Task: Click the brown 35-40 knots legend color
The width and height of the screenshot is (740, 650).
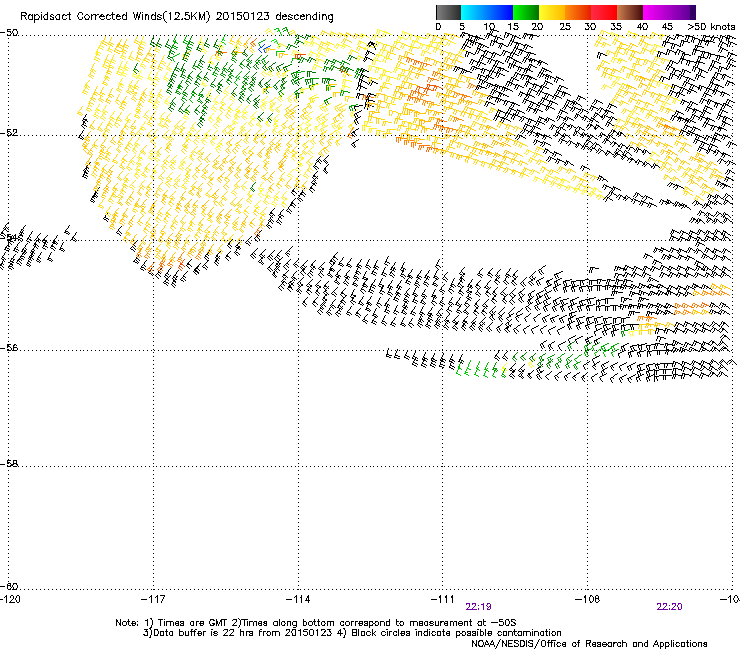Action: coord(630,12)
